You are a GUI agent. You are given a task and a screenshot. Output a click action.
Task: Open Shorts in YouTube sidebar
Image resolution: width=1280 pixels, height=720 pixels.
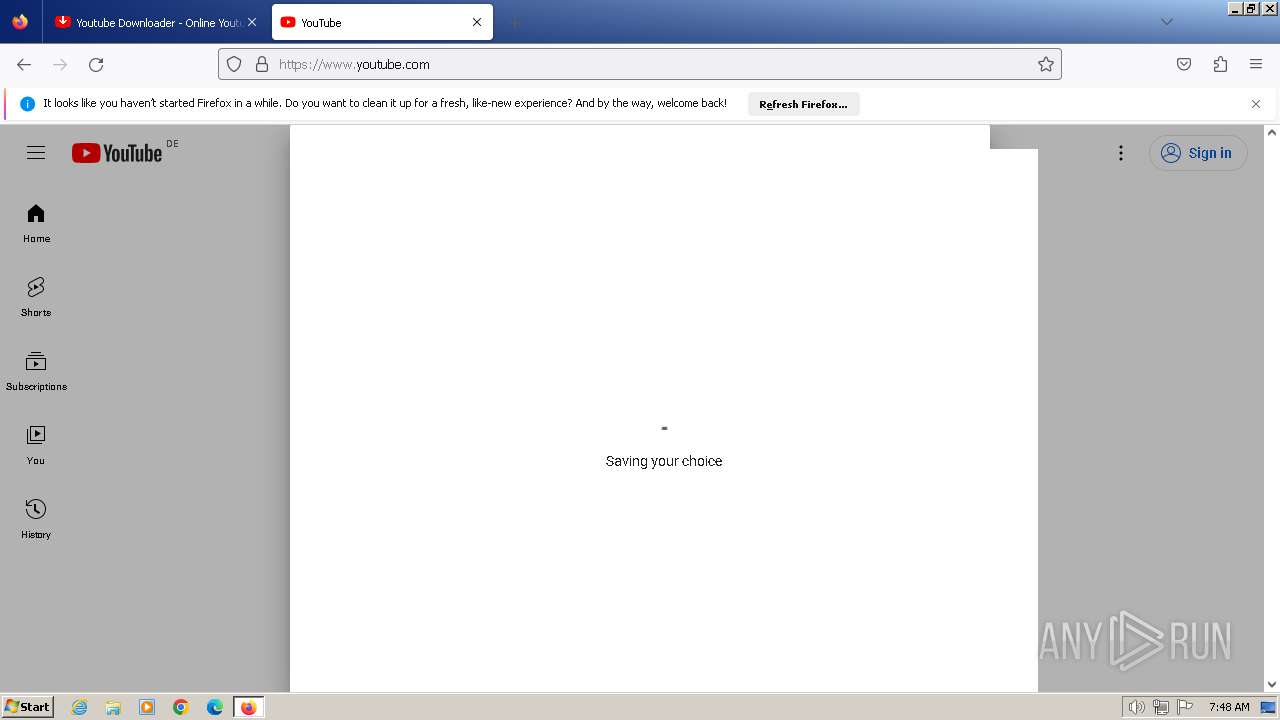pos(36,298)
